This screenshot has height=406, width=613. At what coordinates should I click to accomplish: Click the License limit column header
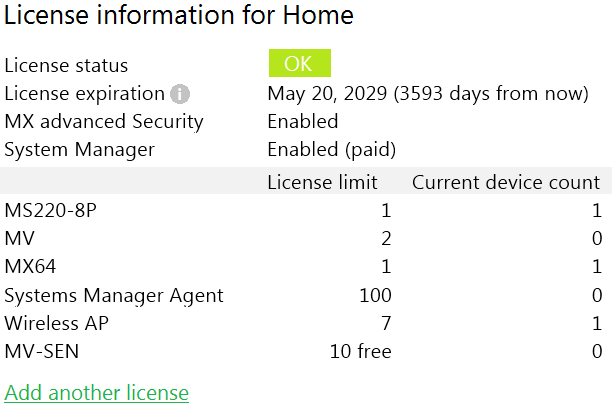(x=322, y=182)
